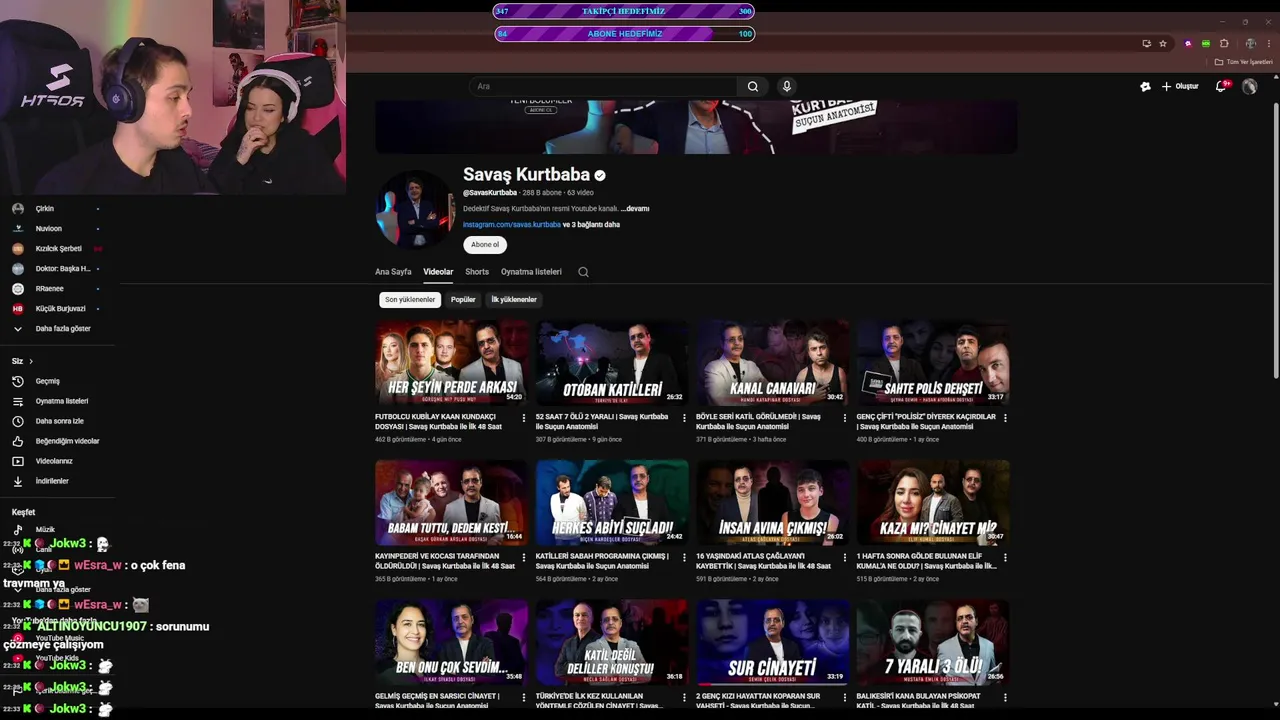Click the green extension icon in toolbar
Image resolution: width=1280 pixels, height=720 pixels.
point(1206,43)
